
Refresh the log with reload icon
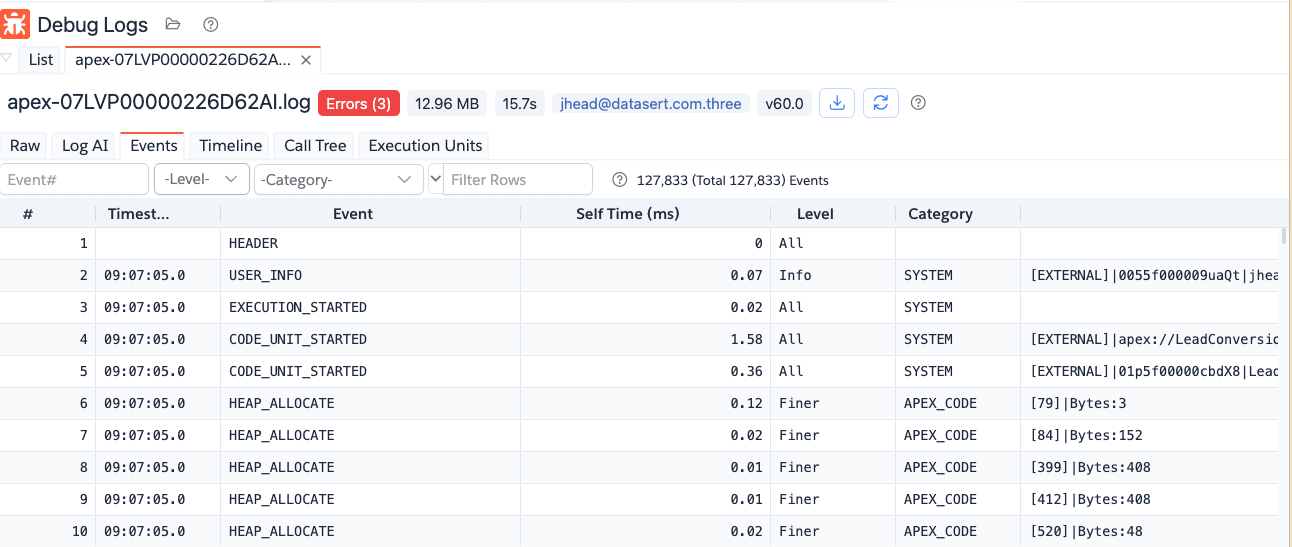[x=881, y=103]
